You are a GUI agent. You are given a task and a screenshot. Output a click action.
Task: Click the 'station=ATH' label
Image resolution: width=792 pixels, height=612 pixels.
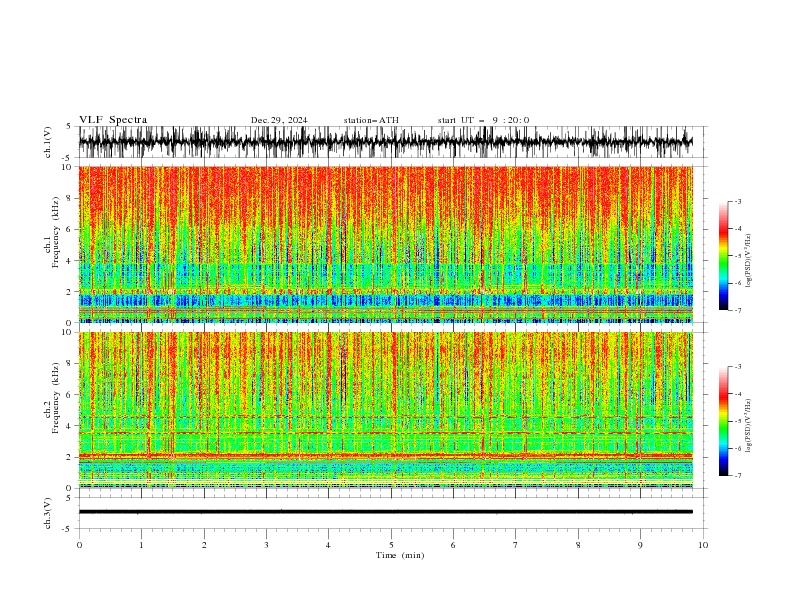(371, 120)
